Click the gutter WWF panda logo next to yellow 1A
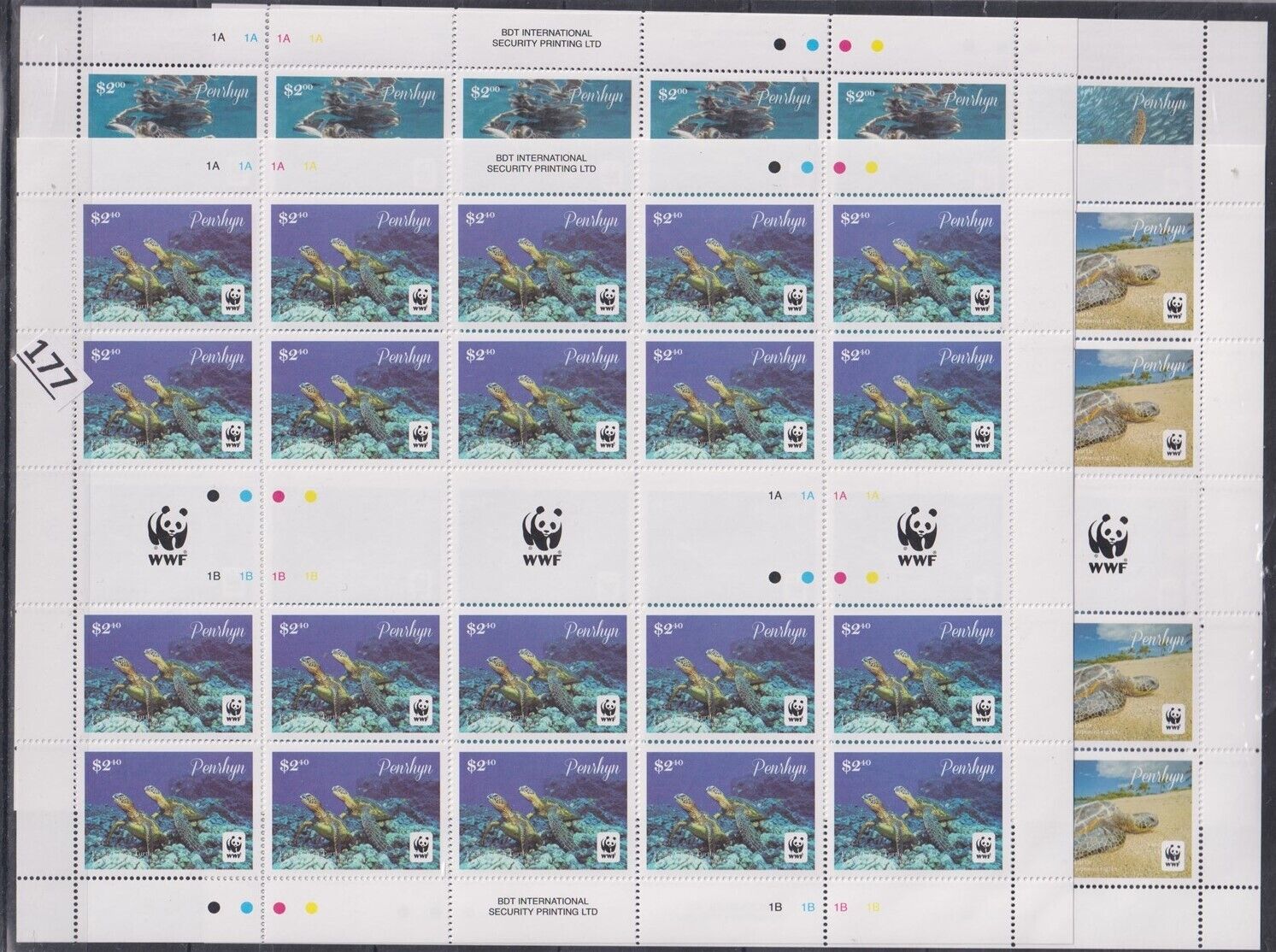The image size is (1276, 952). click(915, 535)
